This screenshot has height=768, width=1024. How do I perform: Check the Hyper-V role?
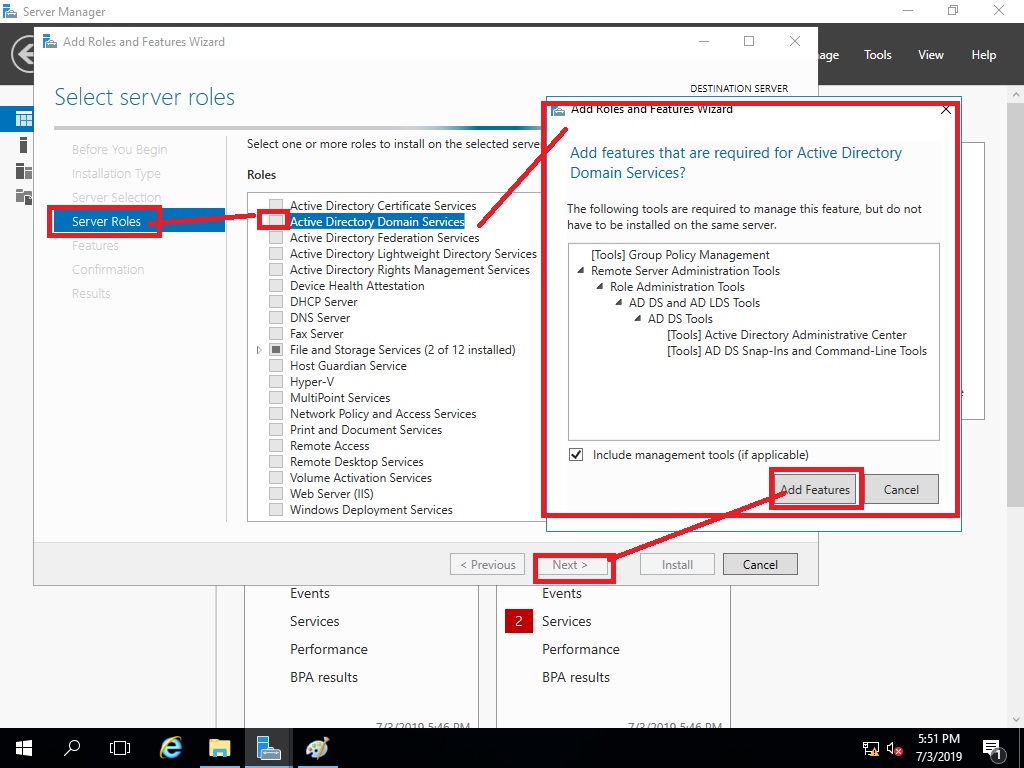pos(276,381)
